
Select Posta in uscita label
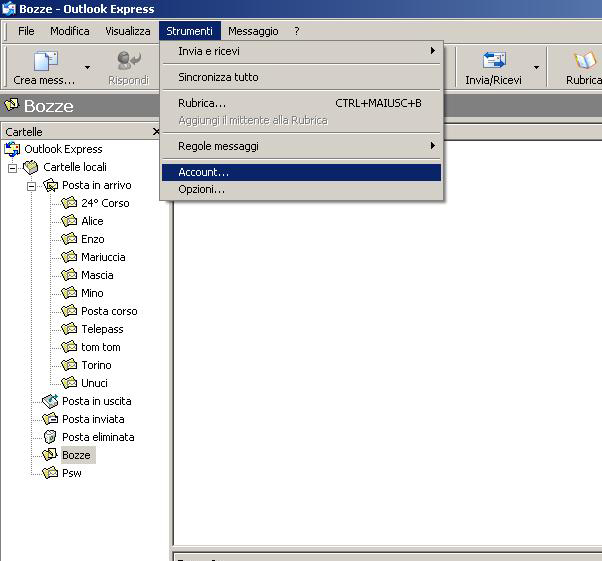click(x=97, y=401)
